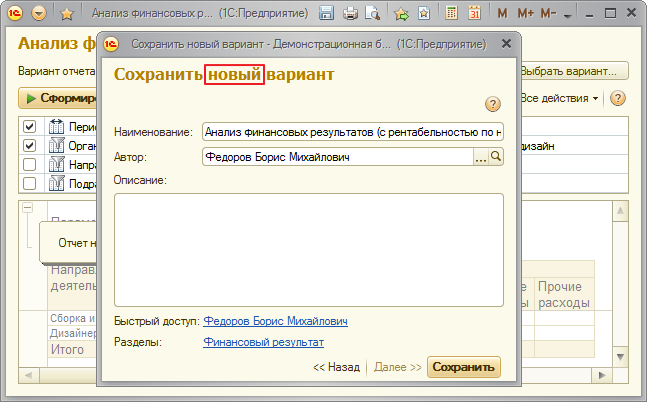647x402 pixels.
Task: Toggle the first checkbox in the settings list
Action: coord(30,127)
